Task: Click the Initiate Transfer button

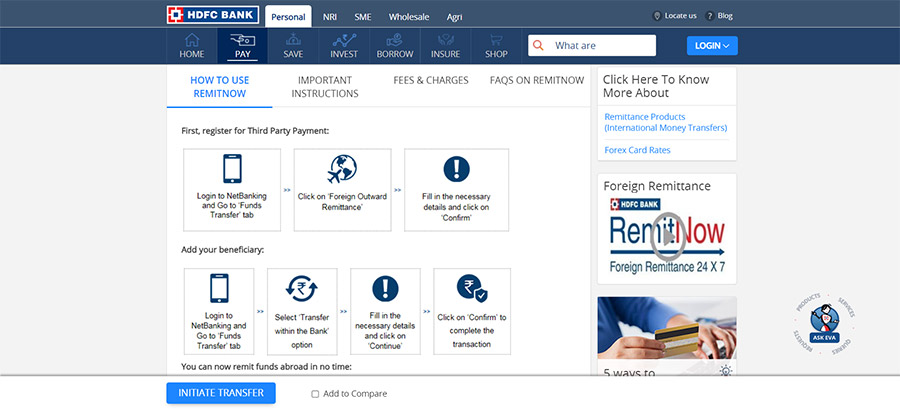Action: coord(221,393)
